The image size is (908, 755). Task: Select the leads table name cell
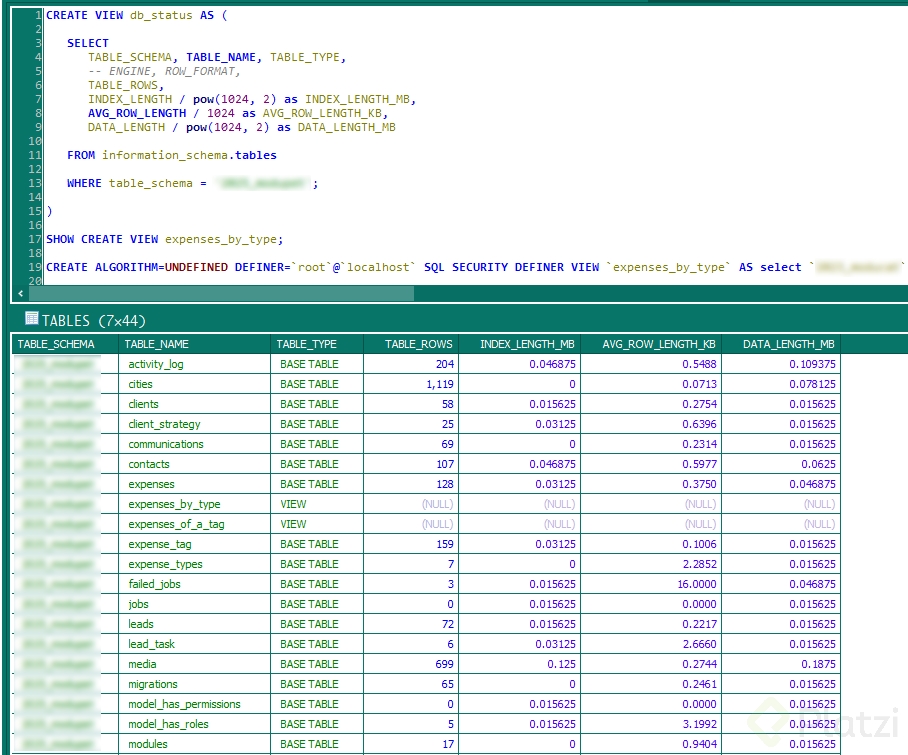[x=194, y=624]
